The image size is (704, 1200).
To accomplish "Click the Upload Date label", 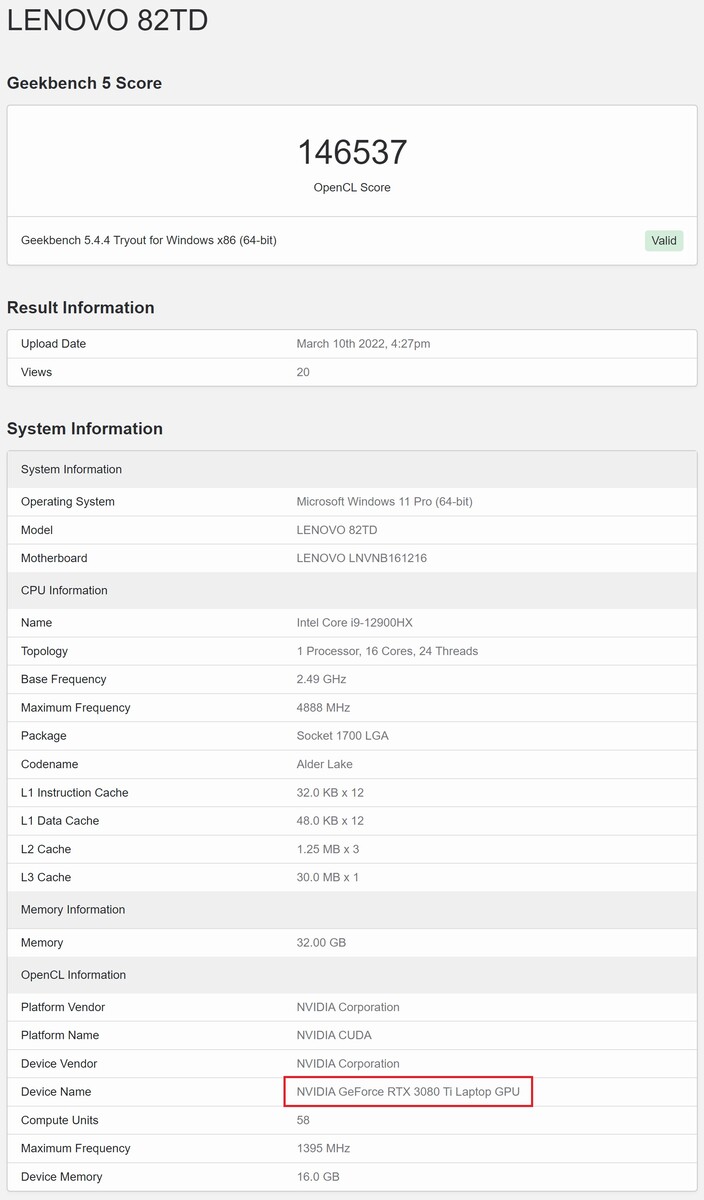I will point(53,344).
